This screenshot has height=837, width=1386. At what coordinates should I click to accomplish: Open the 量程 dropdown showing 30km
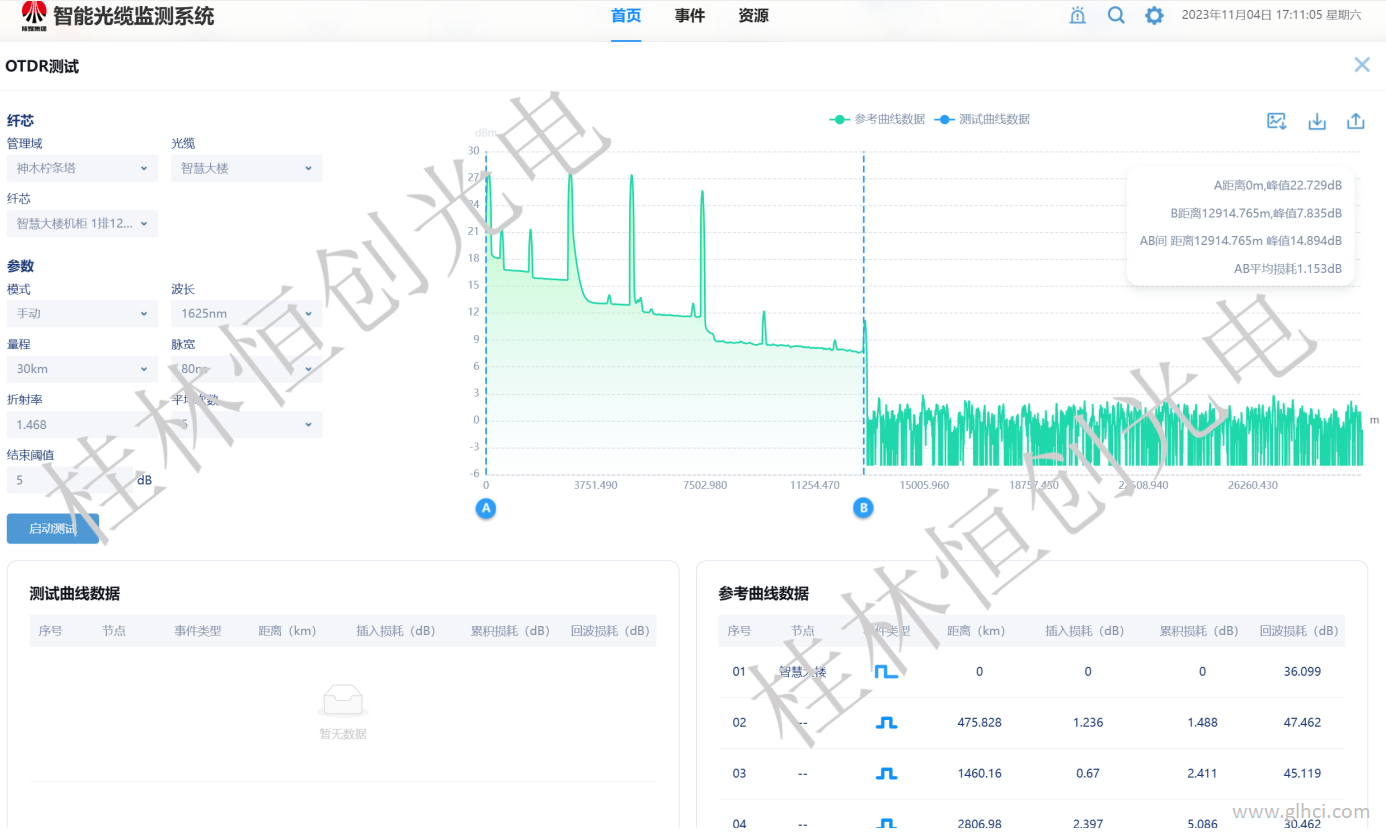(x=82, y=369)
